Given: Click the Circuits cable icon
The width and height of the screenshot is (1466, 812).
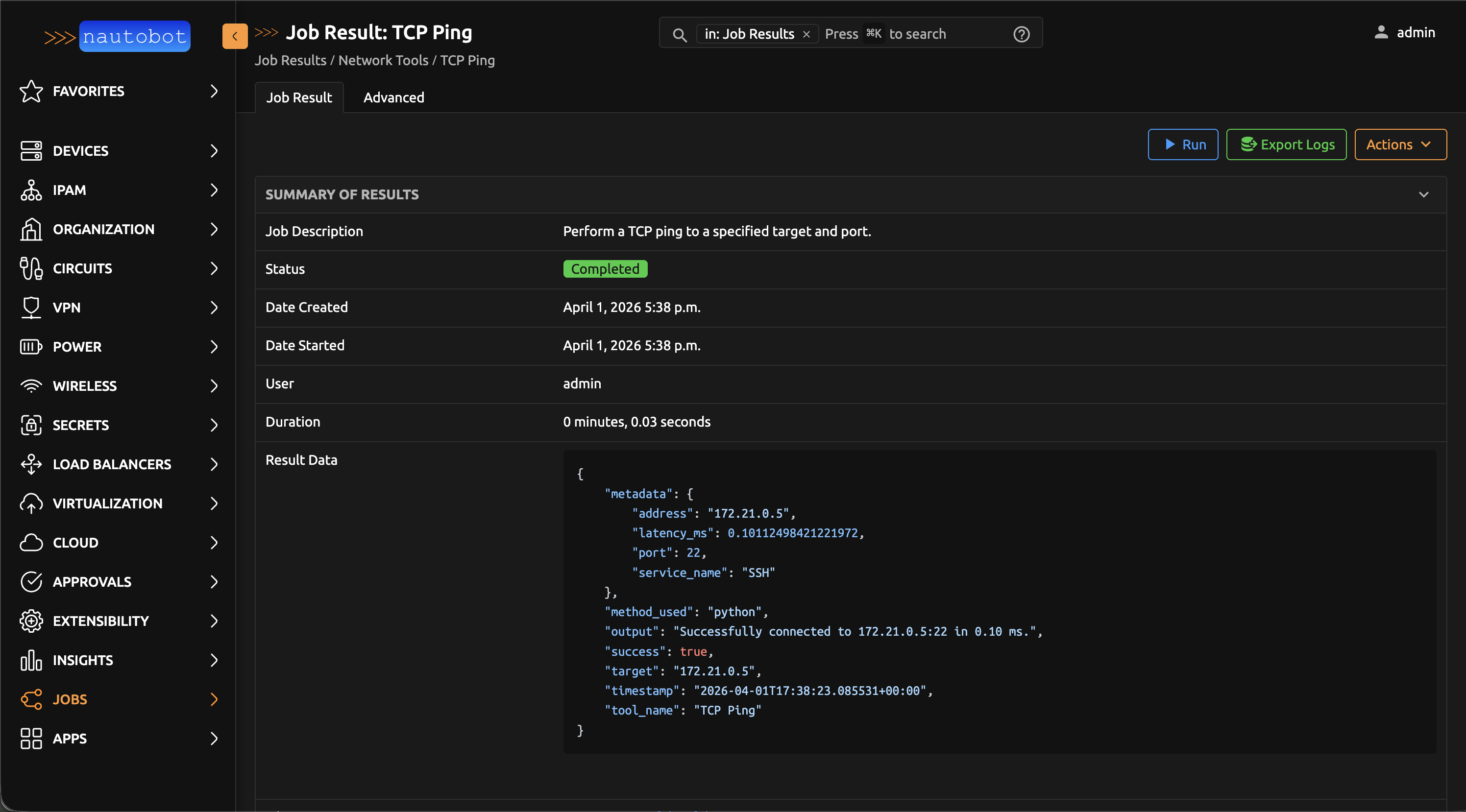Looking at the screenshot, I should 31,268.
